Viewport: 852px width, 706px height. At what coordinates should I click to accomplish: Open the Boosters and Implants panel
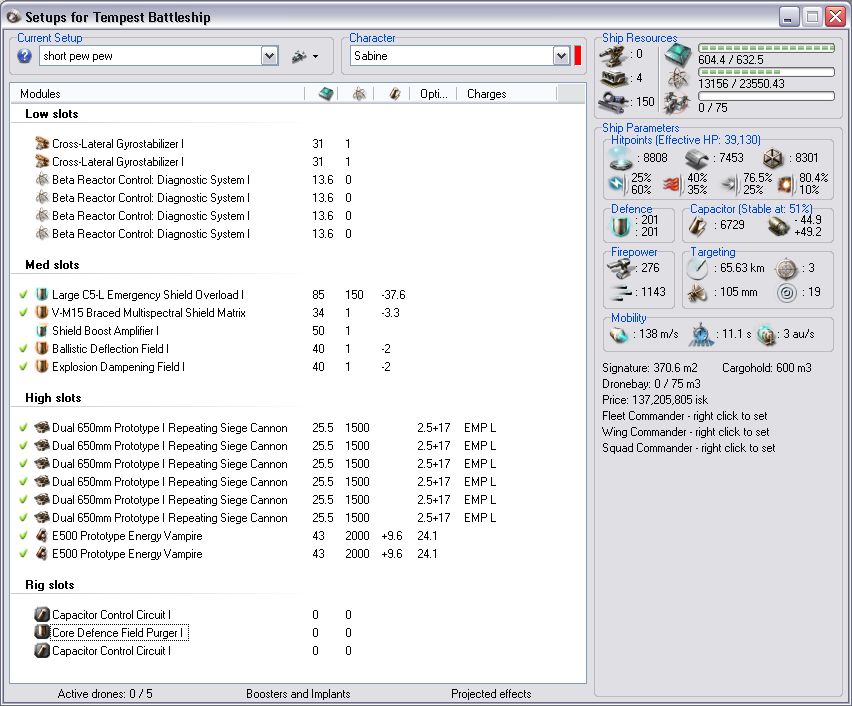pos(298,693)
